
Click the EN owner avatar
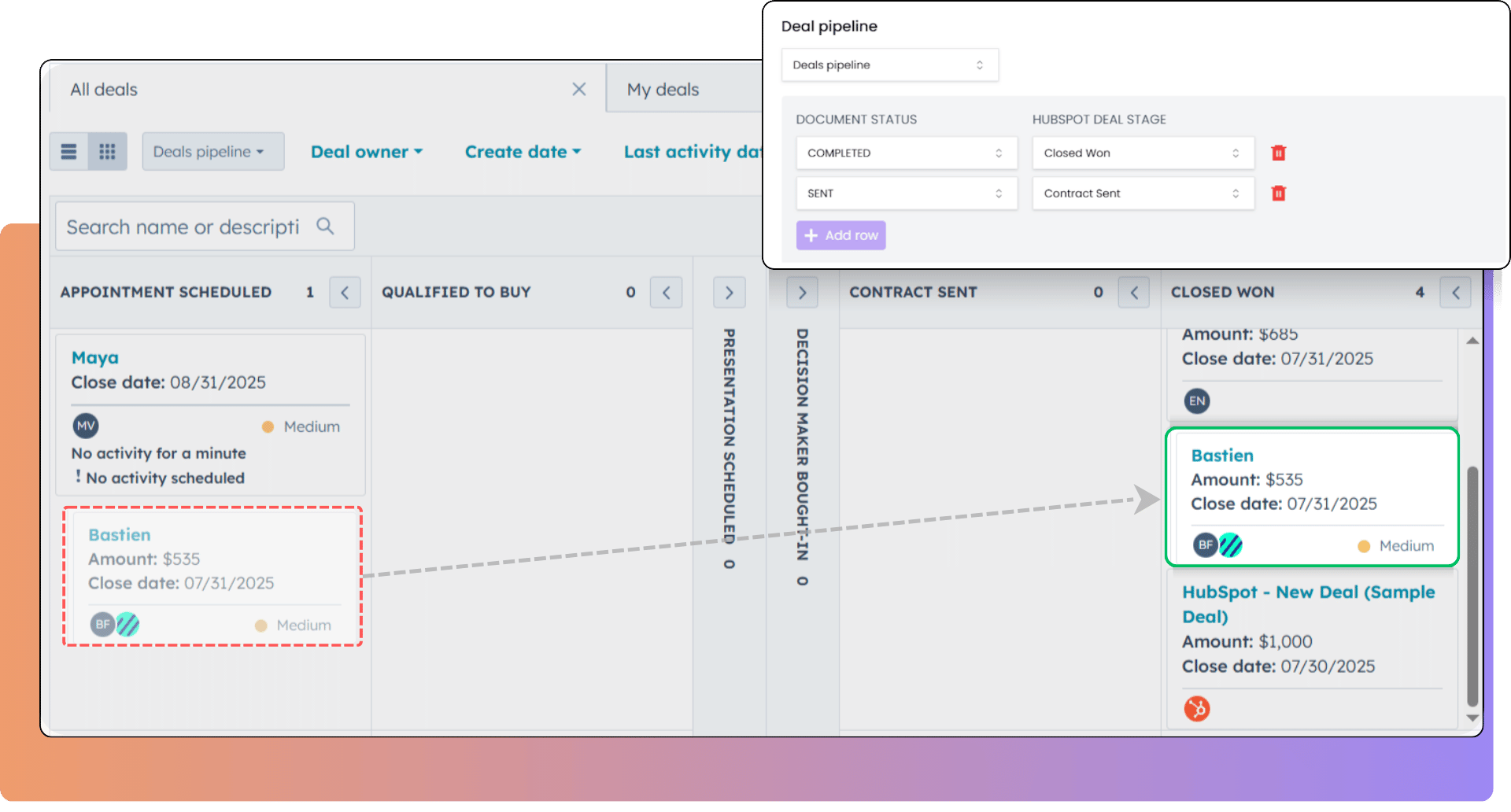(1196, 401)
